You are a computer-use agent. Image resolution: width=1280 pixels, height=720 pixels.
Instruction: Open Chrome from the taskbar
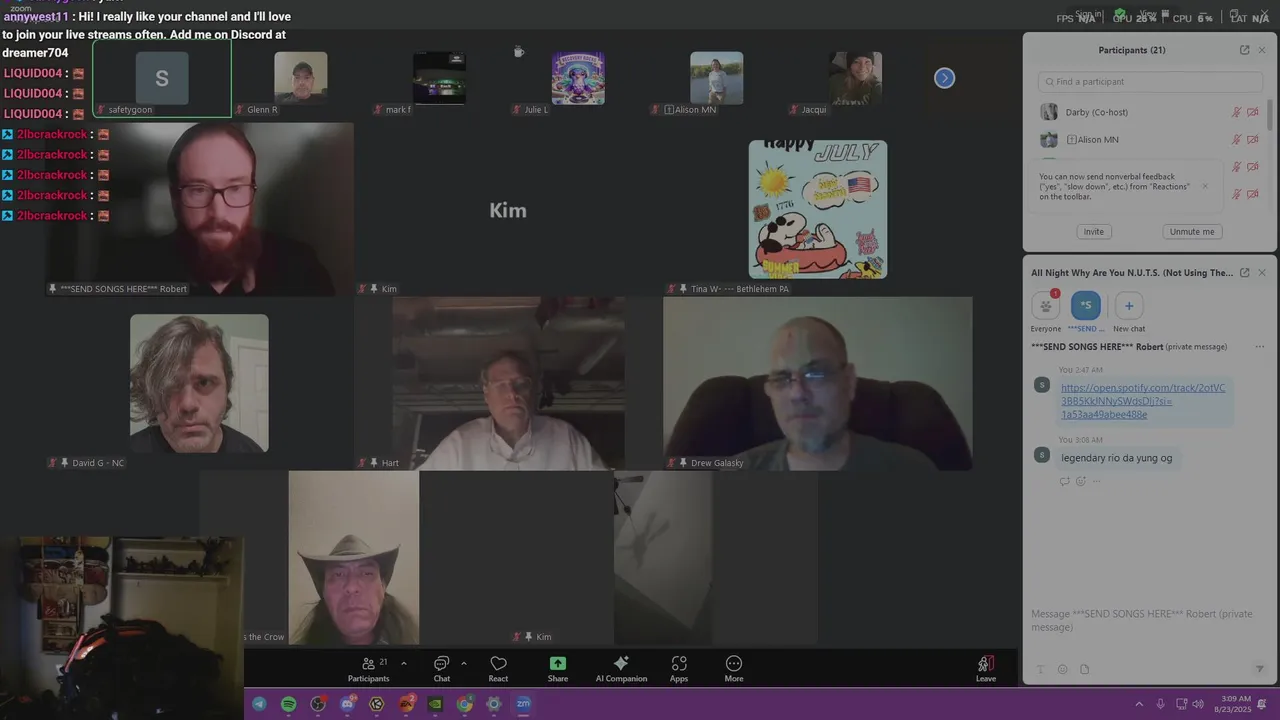pyautogui.click(x=464, y=704)
